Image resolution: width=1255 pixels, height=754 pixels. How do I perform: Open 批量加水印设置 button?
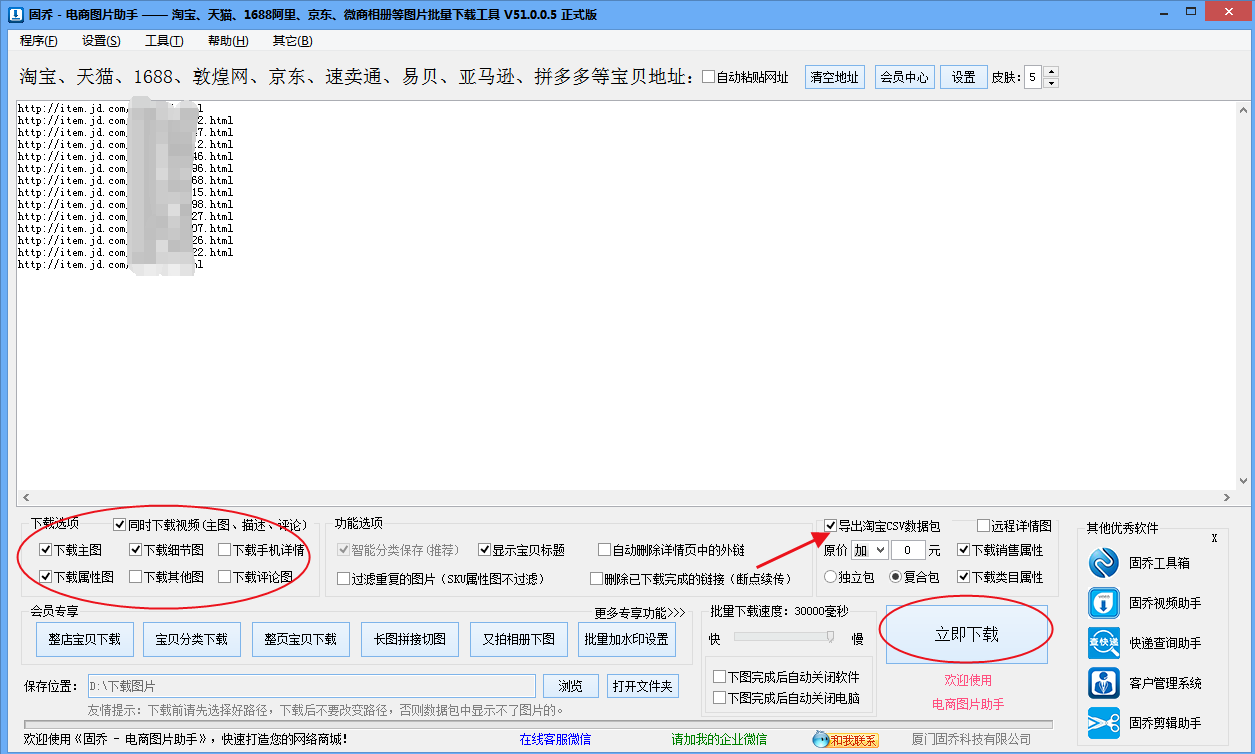point(626,639)
